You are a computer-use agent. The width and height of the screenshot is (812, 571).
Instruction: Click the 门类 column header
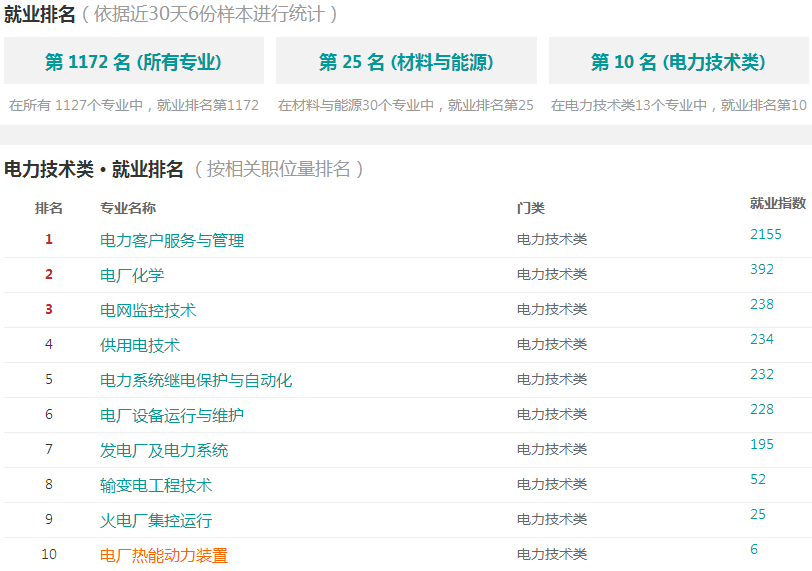(531, 208)
